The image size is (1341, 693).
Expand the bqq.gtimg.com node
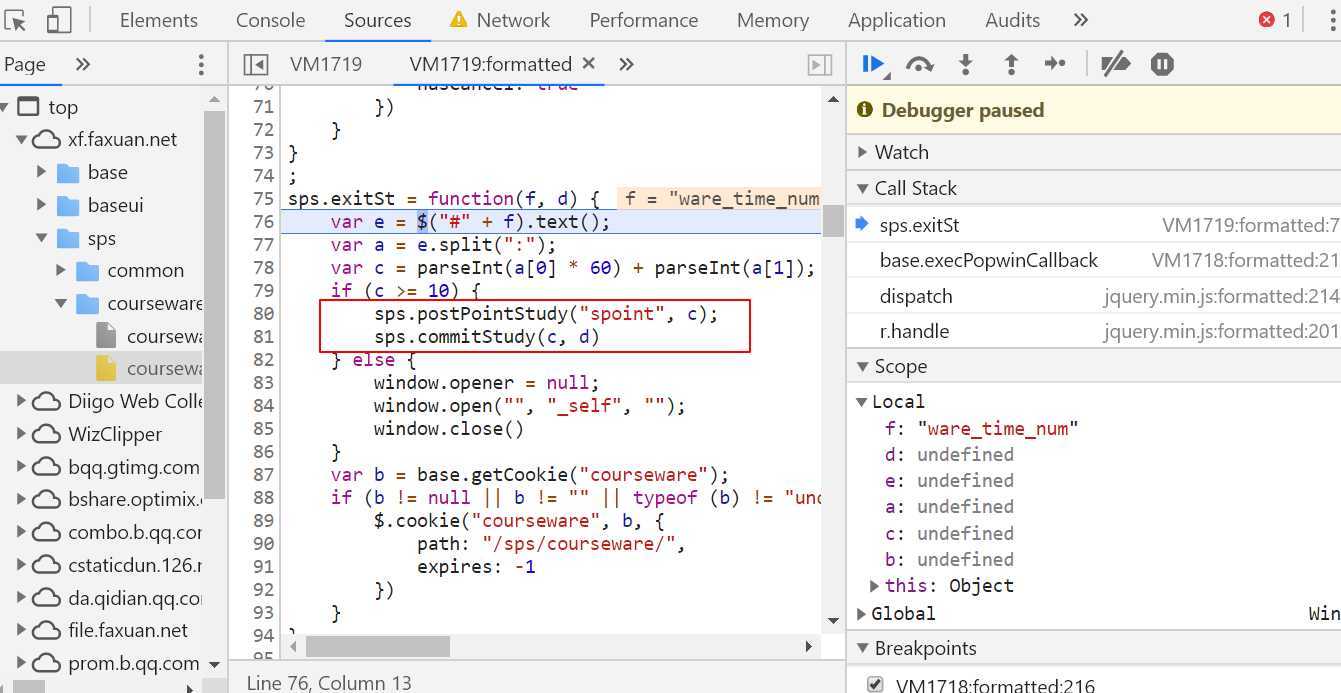click(x=22, y=467)
